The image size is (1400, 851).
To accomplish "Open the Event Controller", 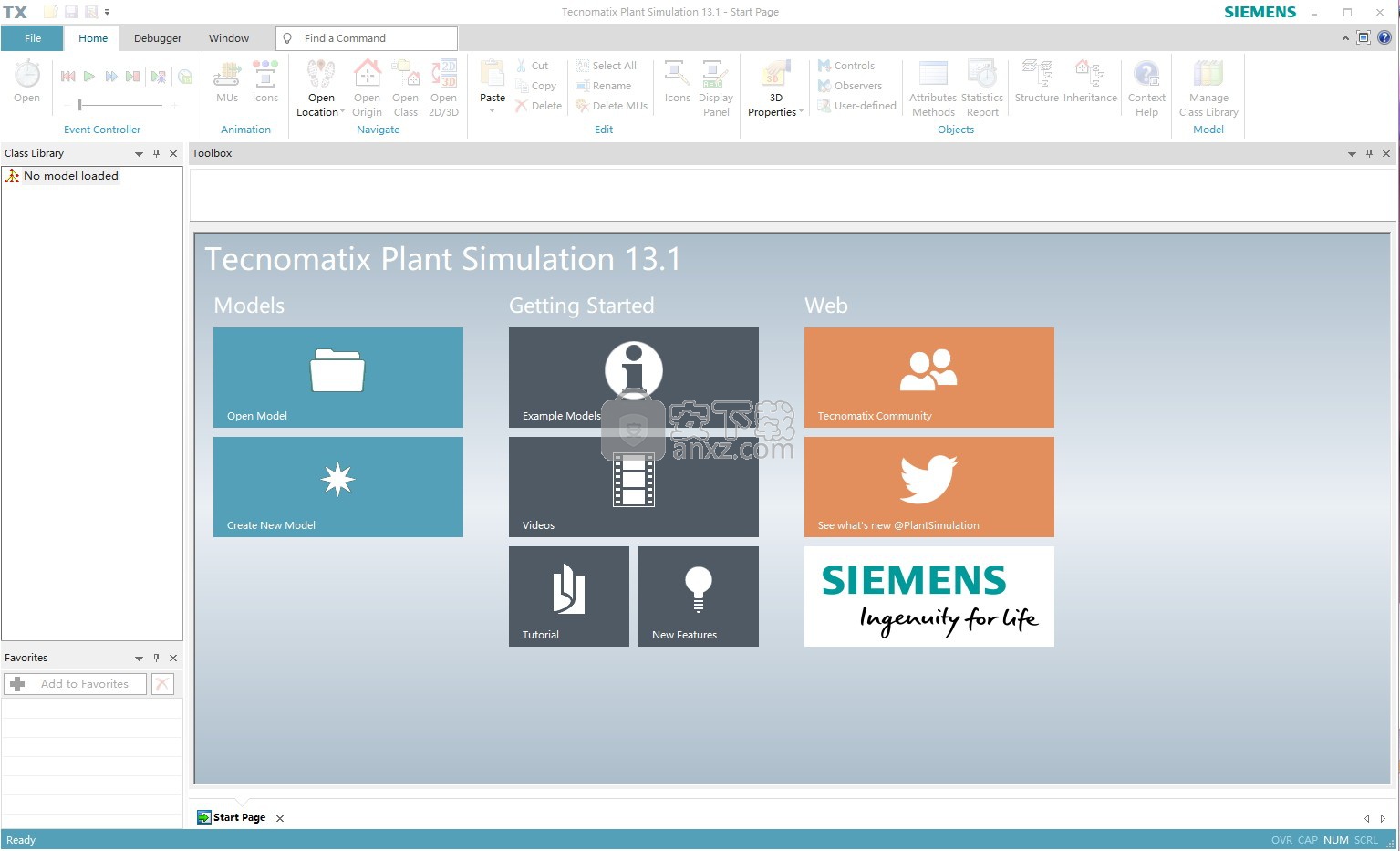I will pos(27,82).
